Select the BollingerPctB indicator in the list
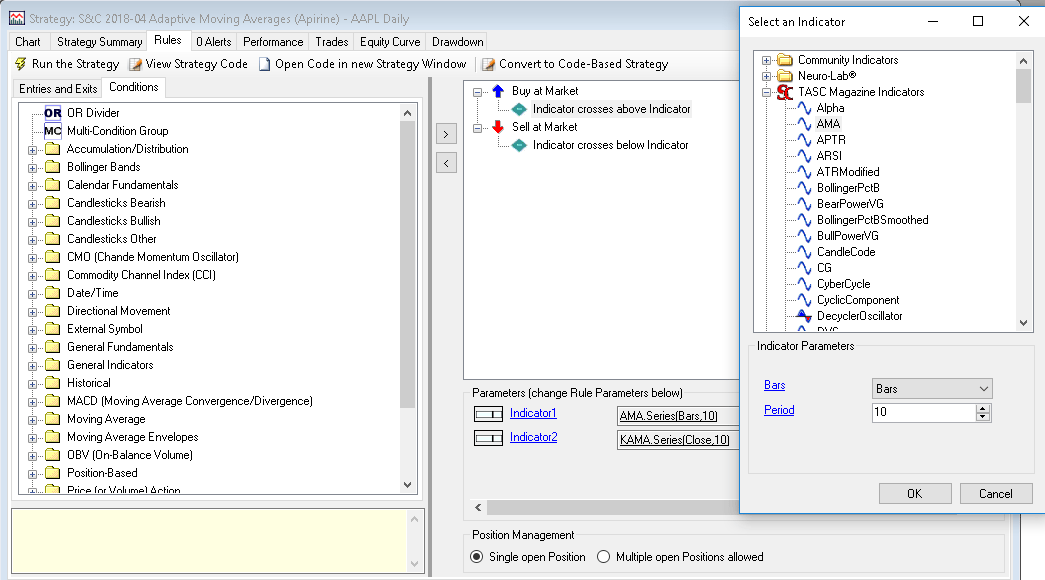The width and height of the screenshot is (1045, 580). pos(848,188)
